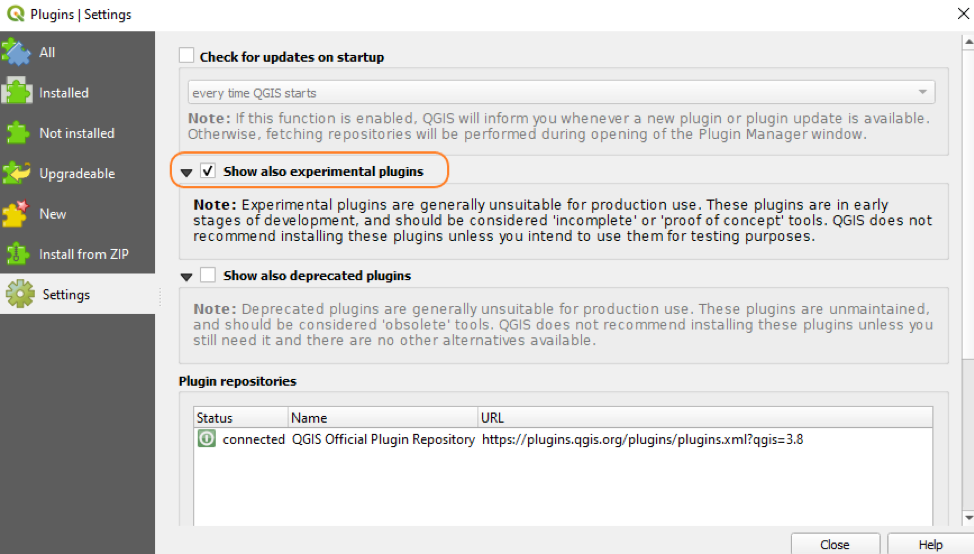Click the Close button

pos(835,544)
